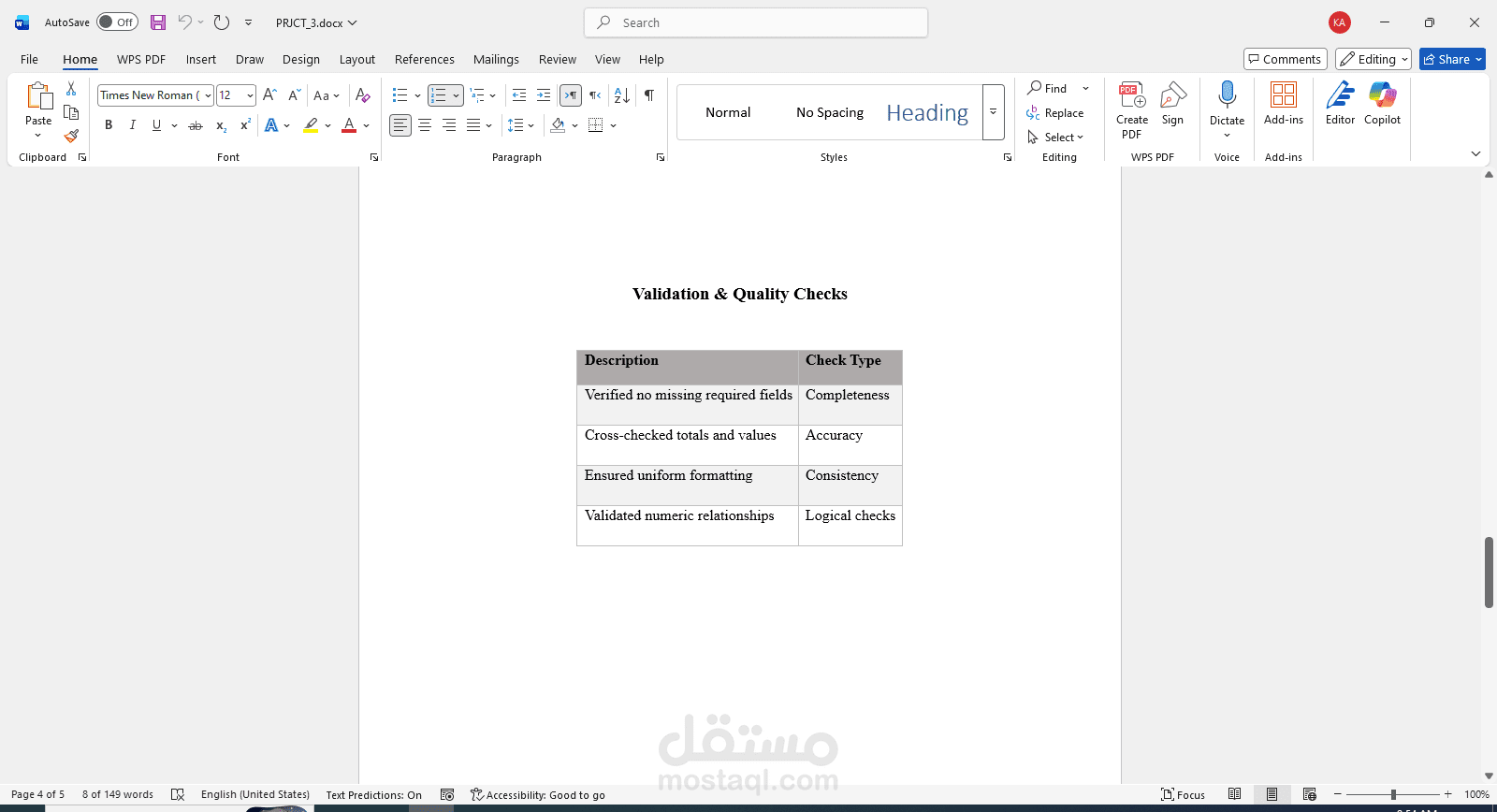Viewport: 1497px width, 812px height.
Task: Toggle Superscript formatting
Action: pyautogui.click(x=245, y=125)
